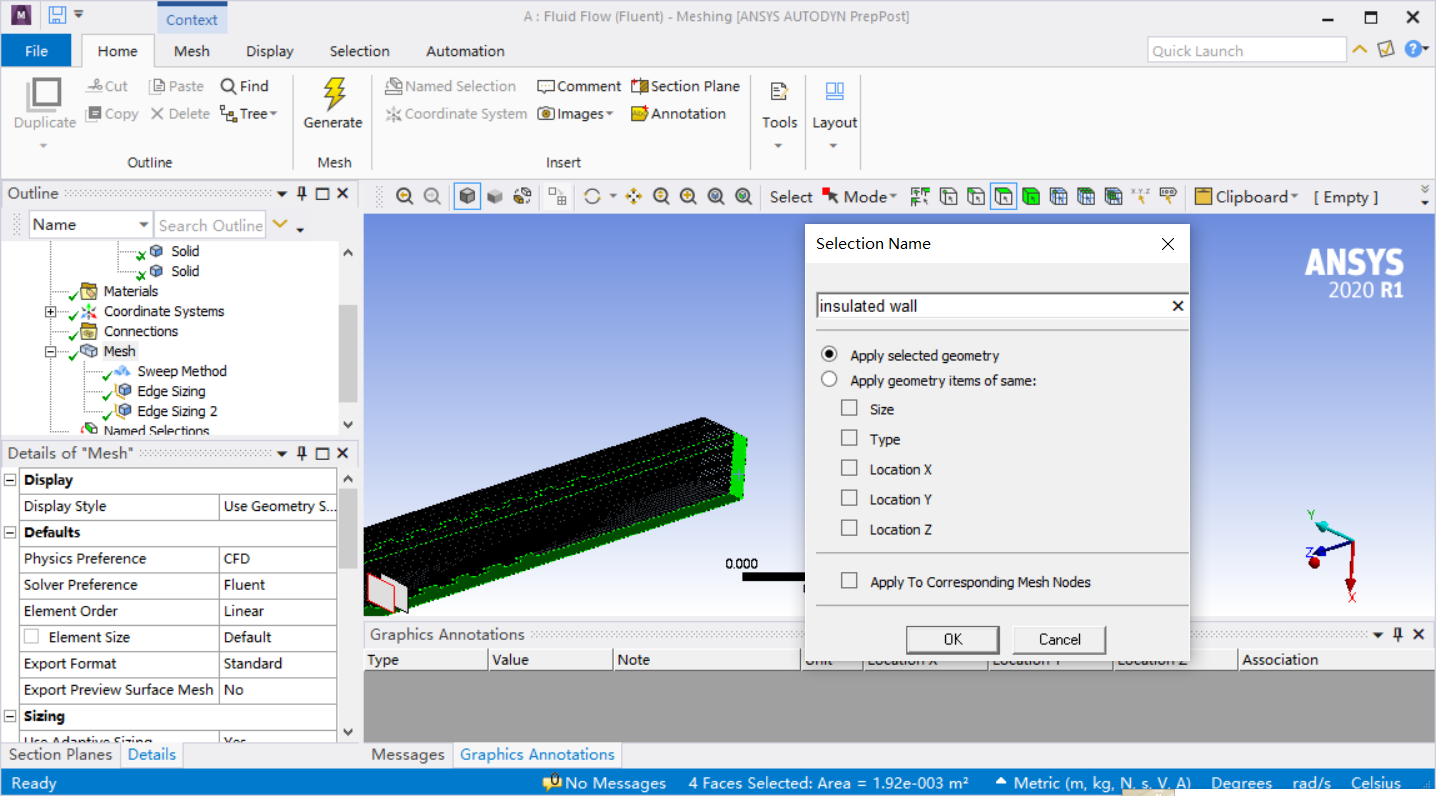Click the label tag icon before Clipboard
This screenshot has width=1436, height=796.
coord(1167,197)
